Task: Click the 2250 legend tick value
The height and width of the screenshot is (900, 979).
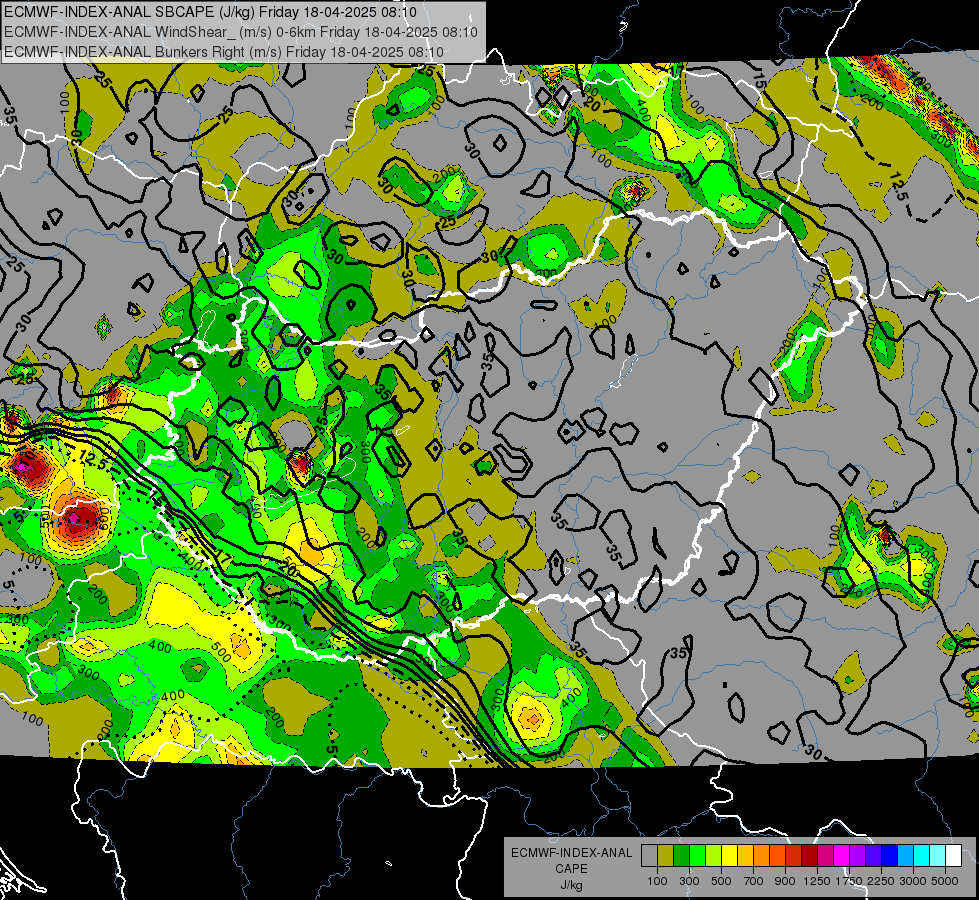Action: 881,881
